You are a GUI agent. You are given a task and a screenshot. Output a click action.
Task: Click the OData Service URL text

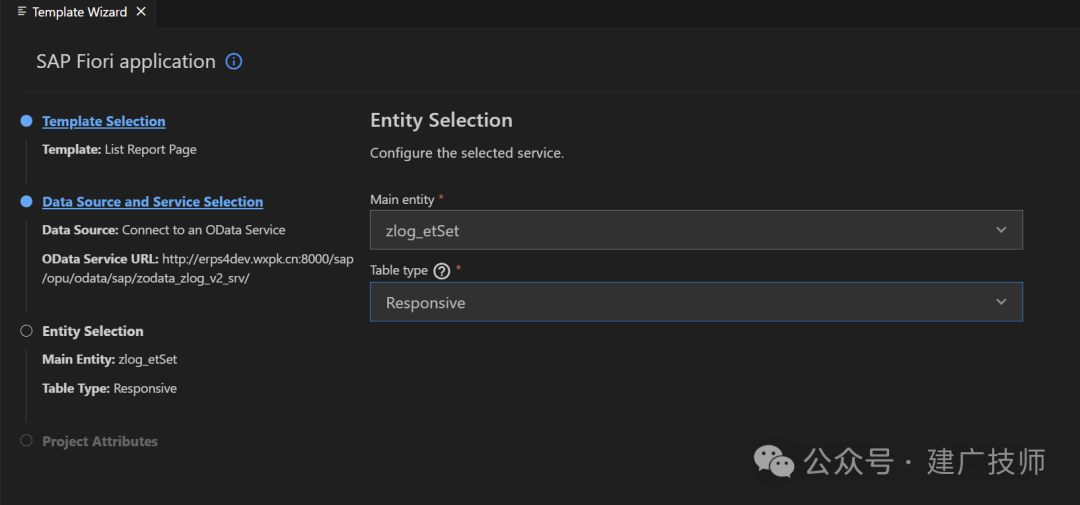[198, 269]
